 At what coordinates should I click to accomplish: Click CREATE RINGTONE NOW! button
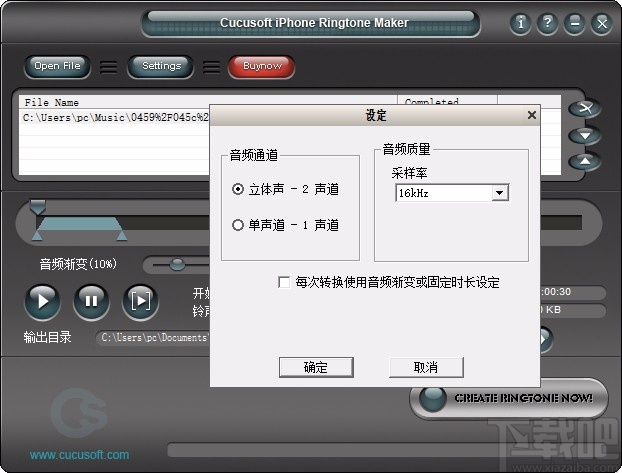click(x=509, y=398)
